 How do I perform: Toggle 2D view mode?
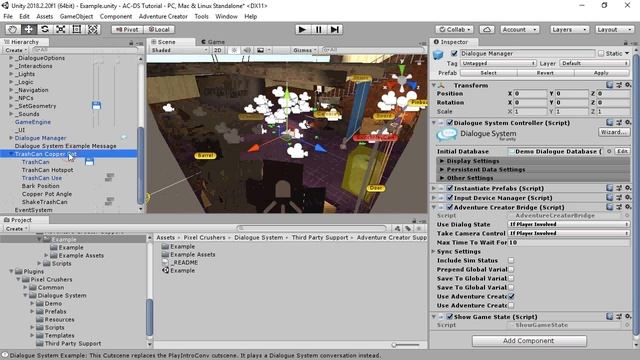218,50
